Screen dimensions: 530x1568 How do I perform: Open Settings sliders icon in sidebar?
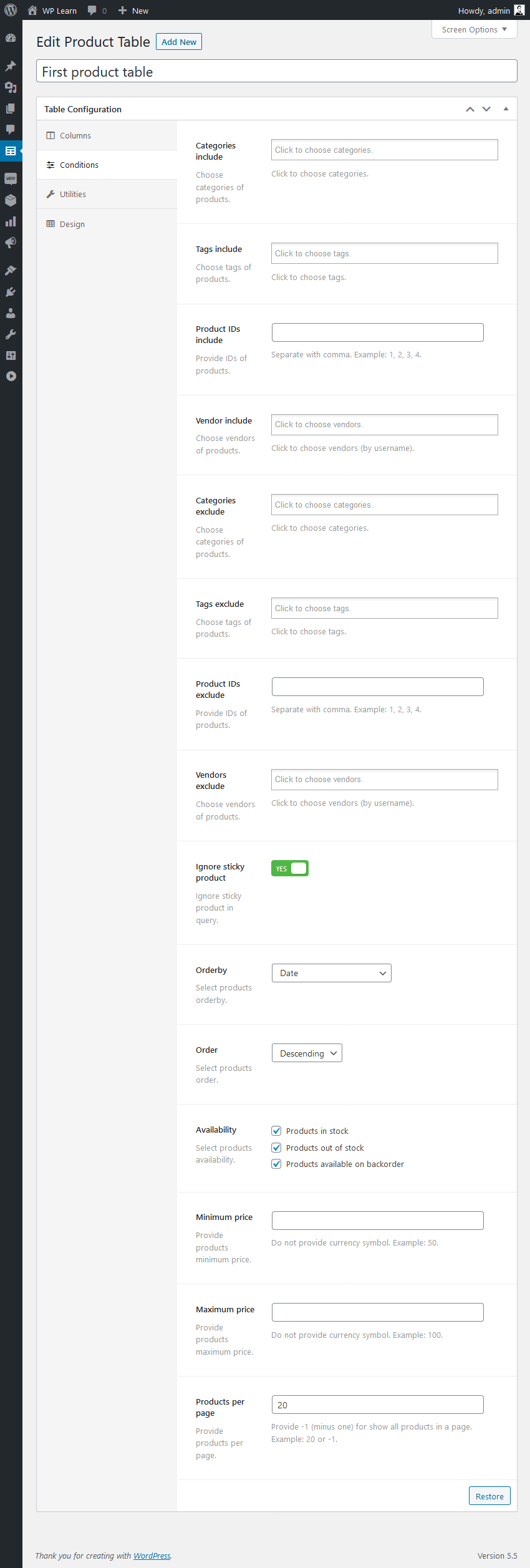11,356
